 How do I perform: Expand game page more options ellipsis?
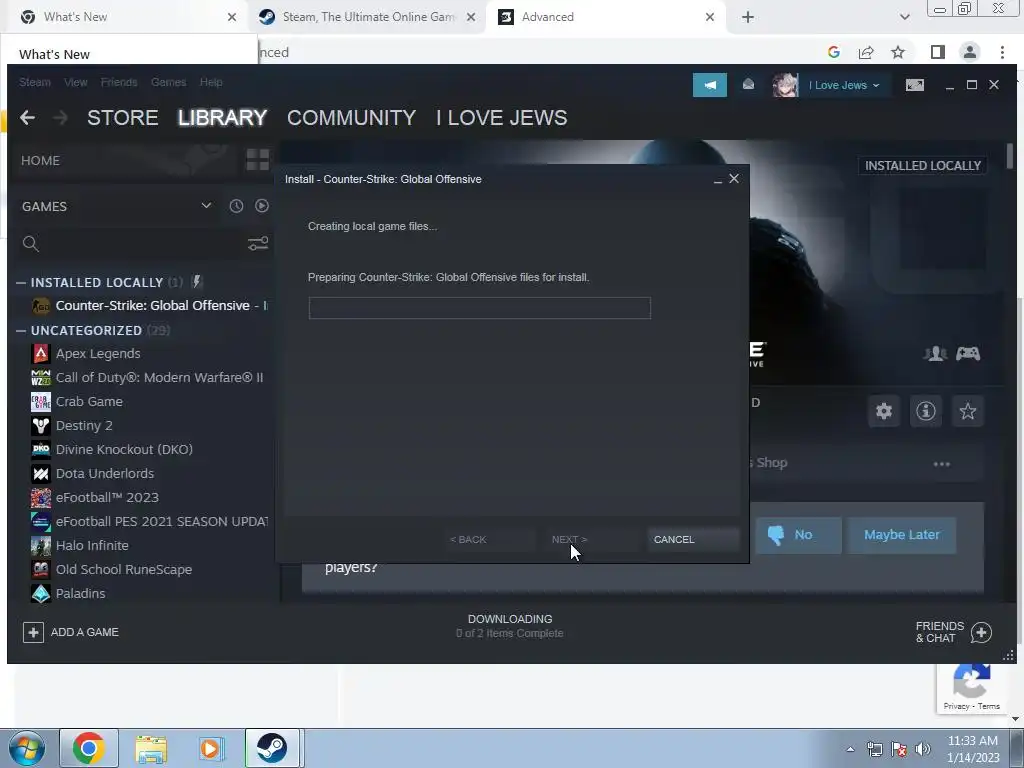pos(942,464)
